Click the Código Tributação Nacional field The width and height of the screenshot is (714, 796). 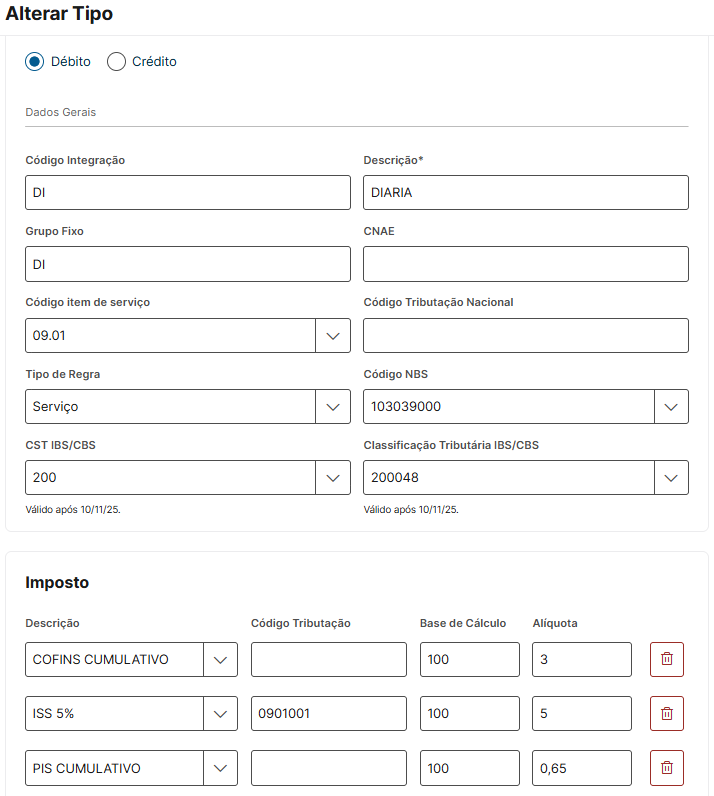[526, 336]
